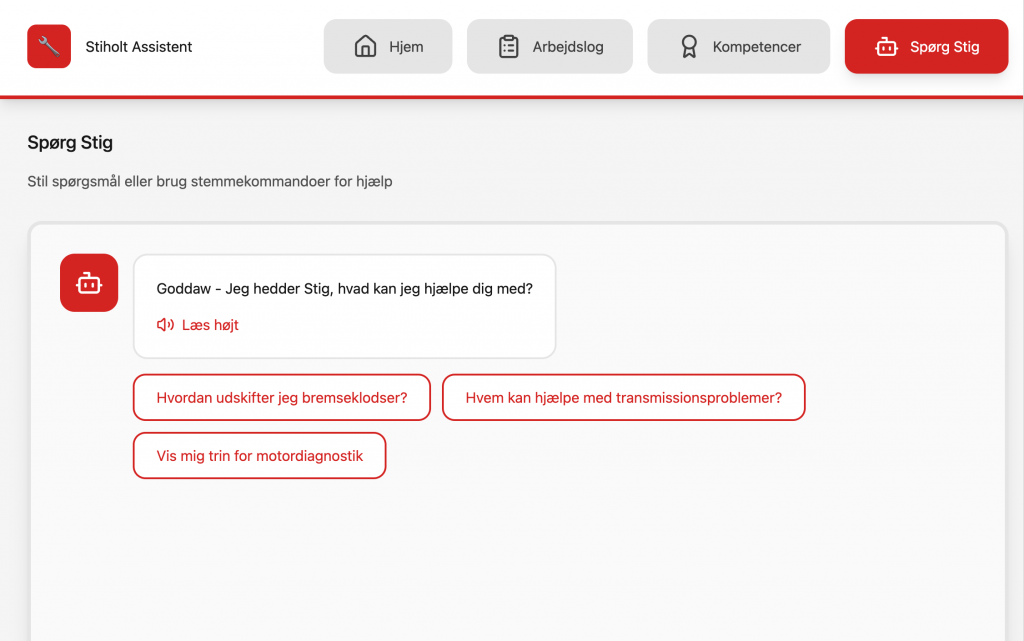
Task: Click the robot icon in Spørg Stig tab
Action: point(886,46)
